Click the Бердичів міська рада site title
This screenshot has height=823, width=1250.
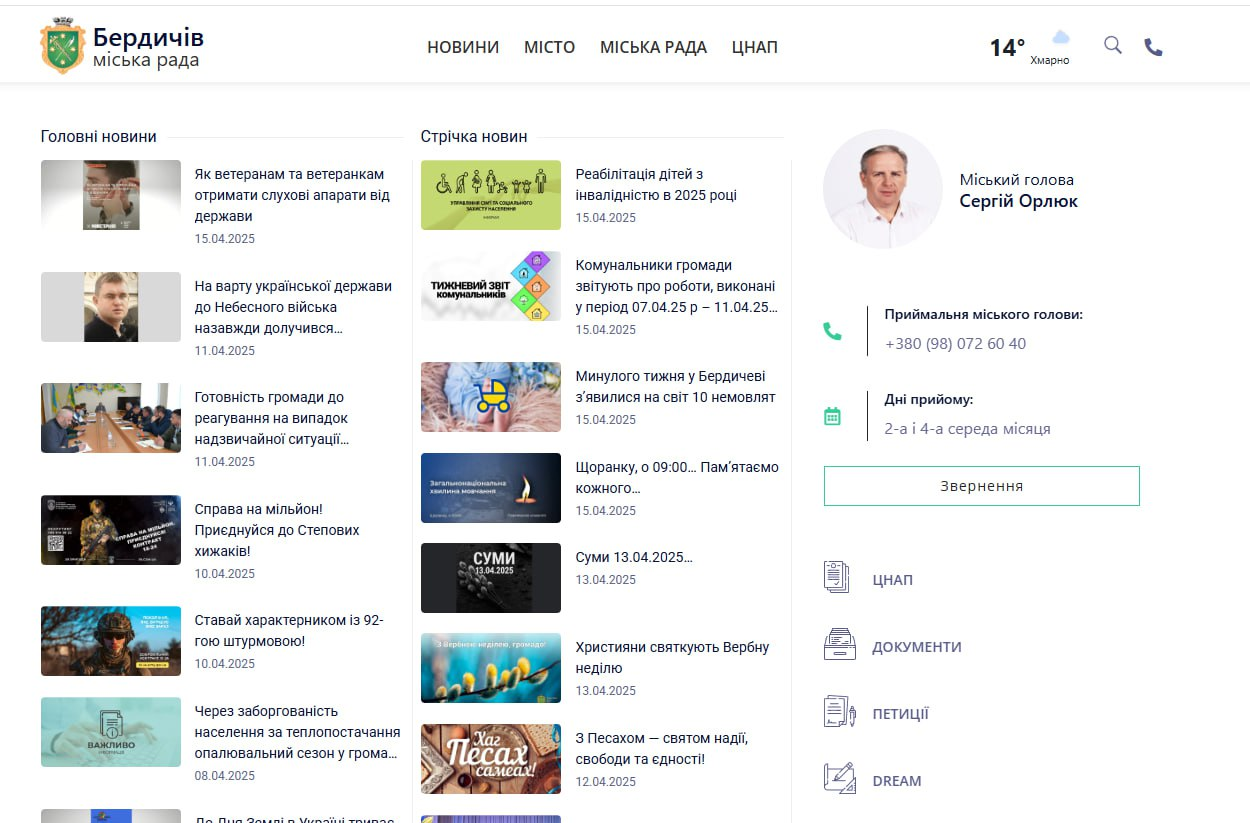pos(148,48)
